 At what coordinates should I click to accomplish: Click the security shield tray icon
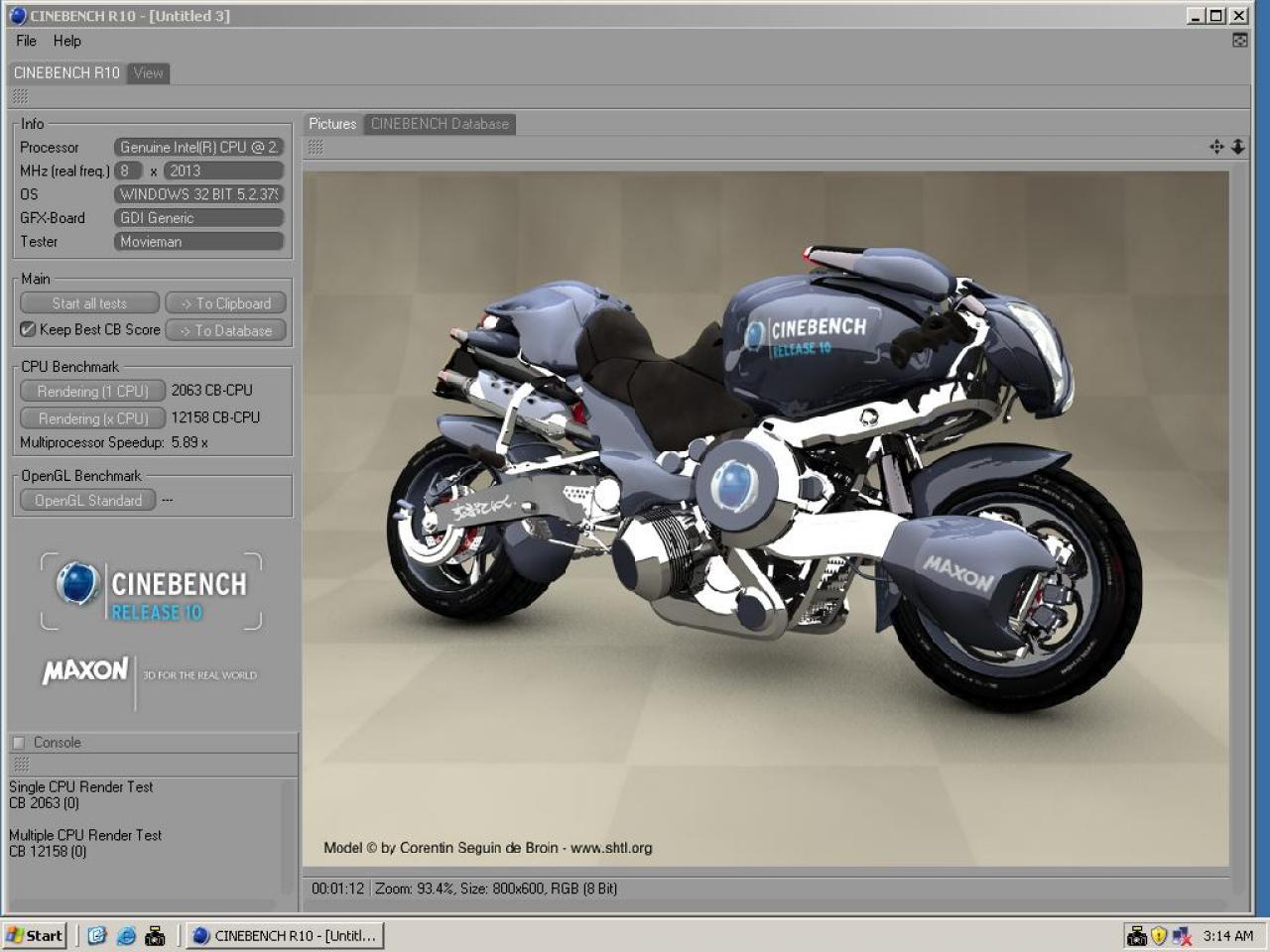pos(1159,935)
